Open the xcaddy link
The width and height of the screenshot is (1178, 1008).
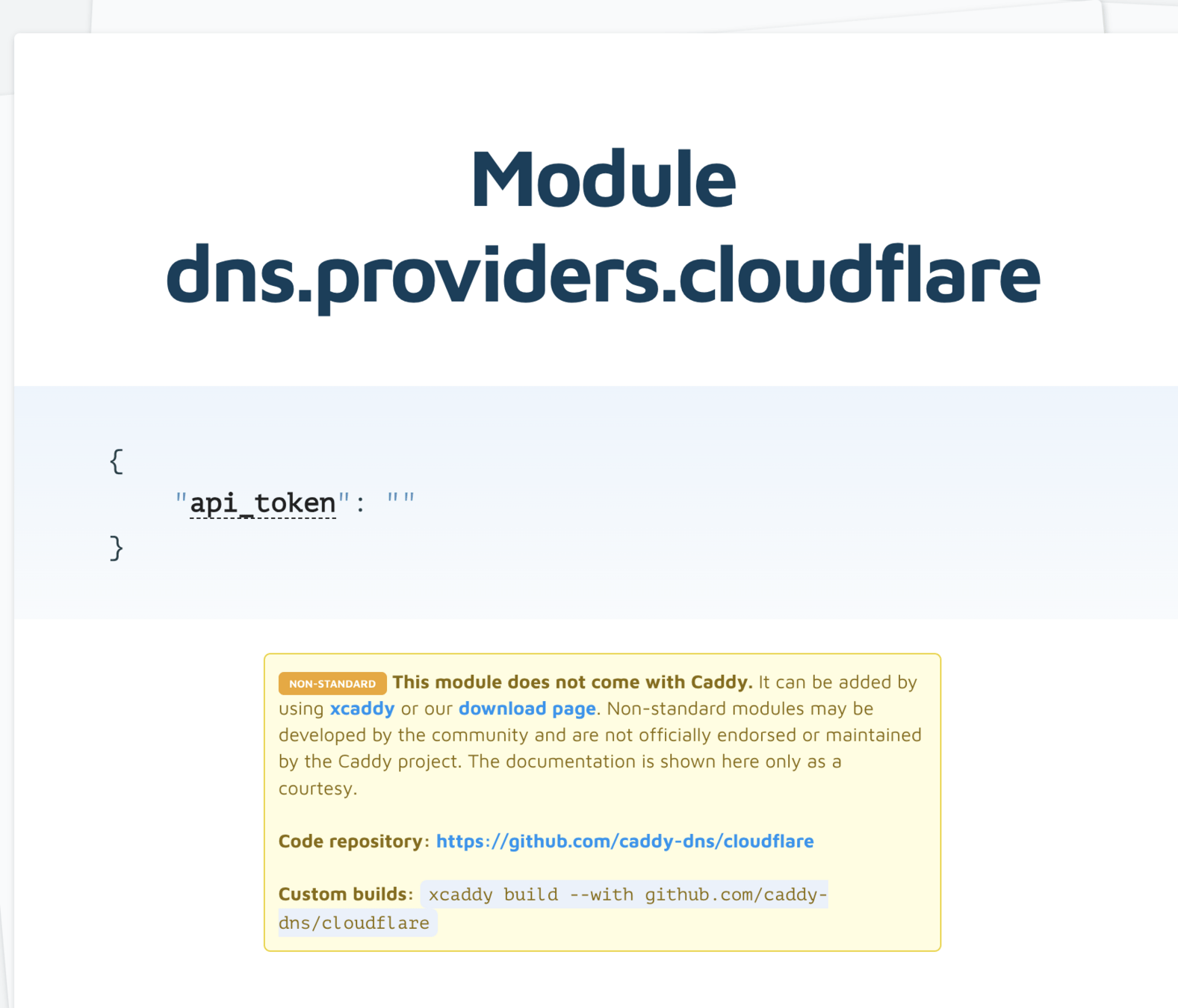click(x=362, y=708)
